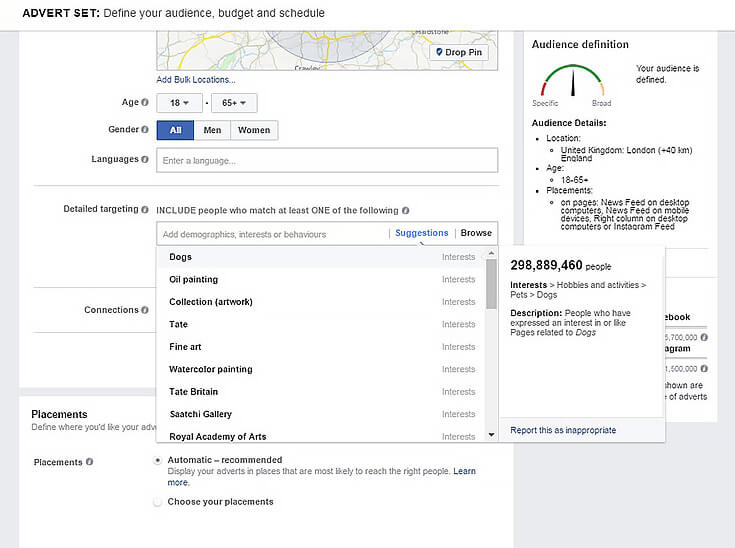Click the Detailed targeting info icon
The width and height of the screenshot is (735, 548).
coord(145,210)
